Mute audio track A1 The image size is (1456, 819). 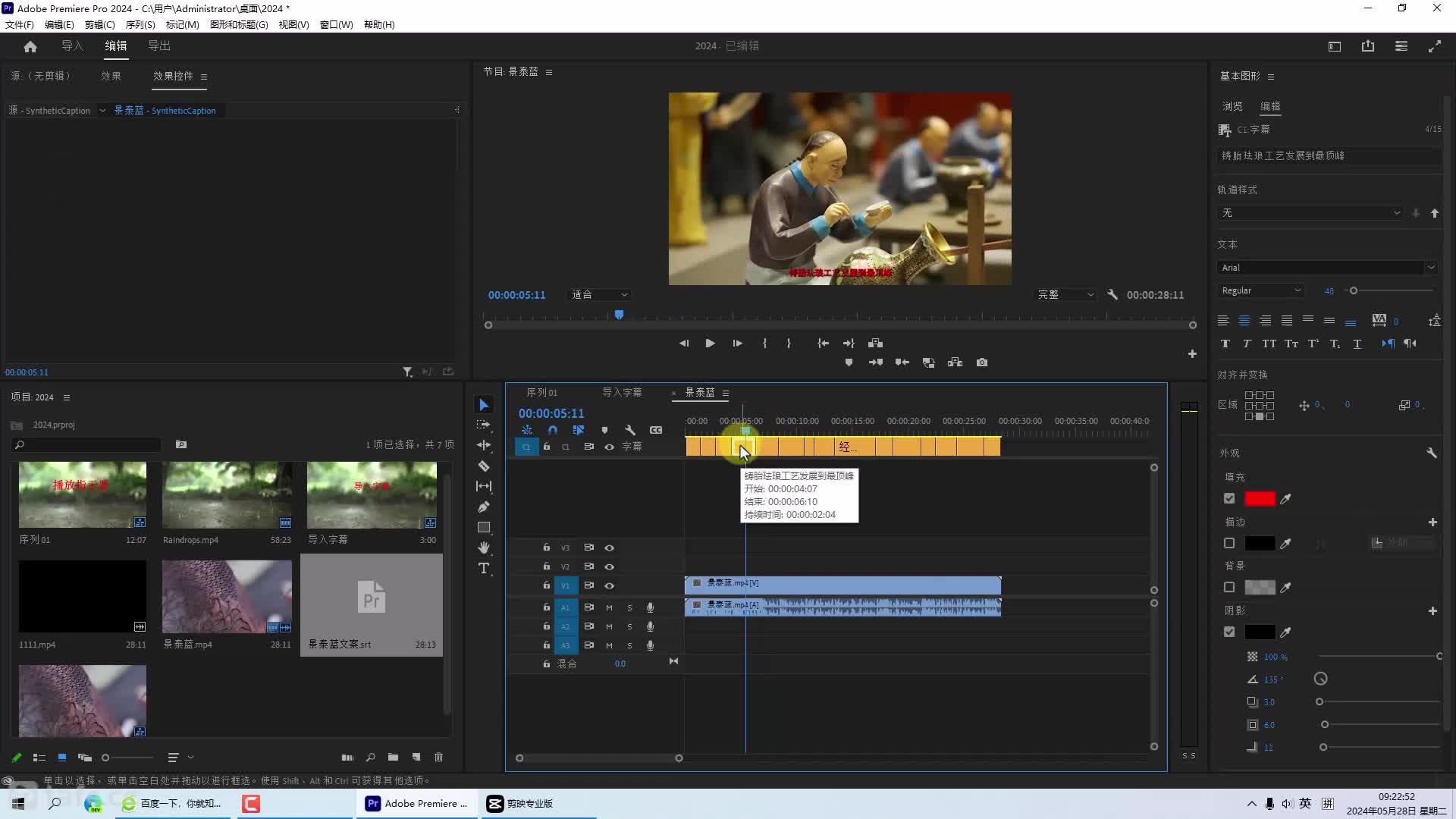click(609, 607)
